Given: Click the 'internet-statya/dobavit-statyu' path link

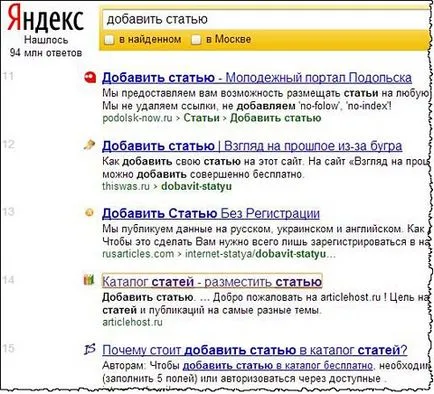Looking at the screenshot, I should coord(260,254).
